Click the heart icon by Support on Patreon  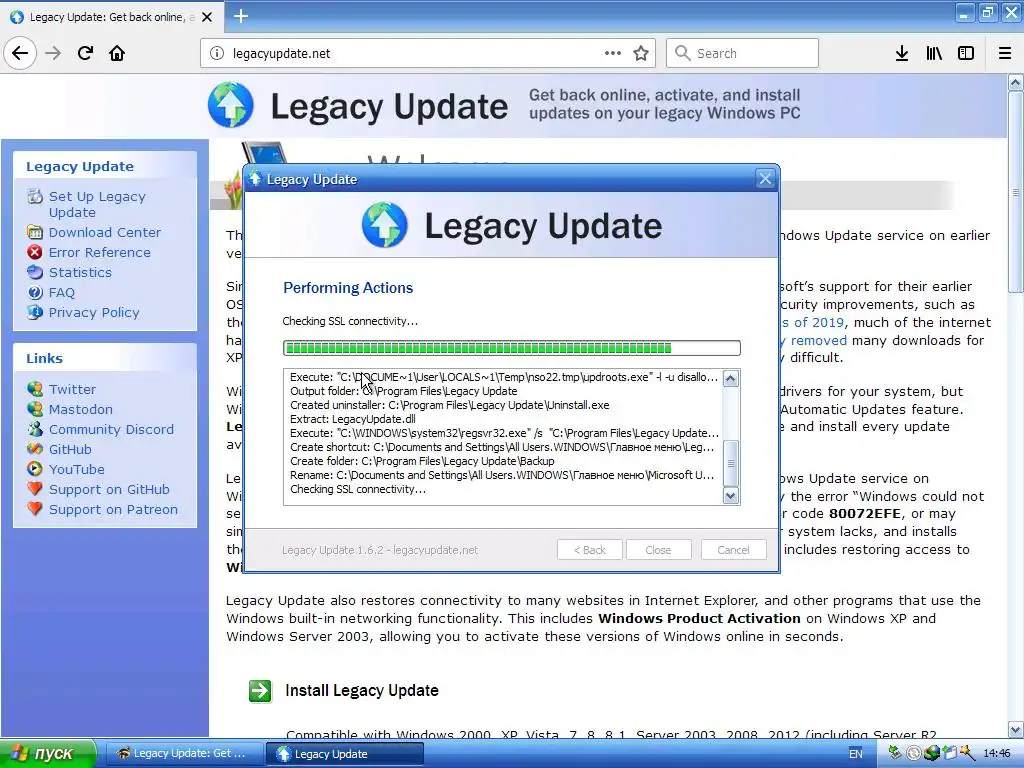click(x=35, y=509)
